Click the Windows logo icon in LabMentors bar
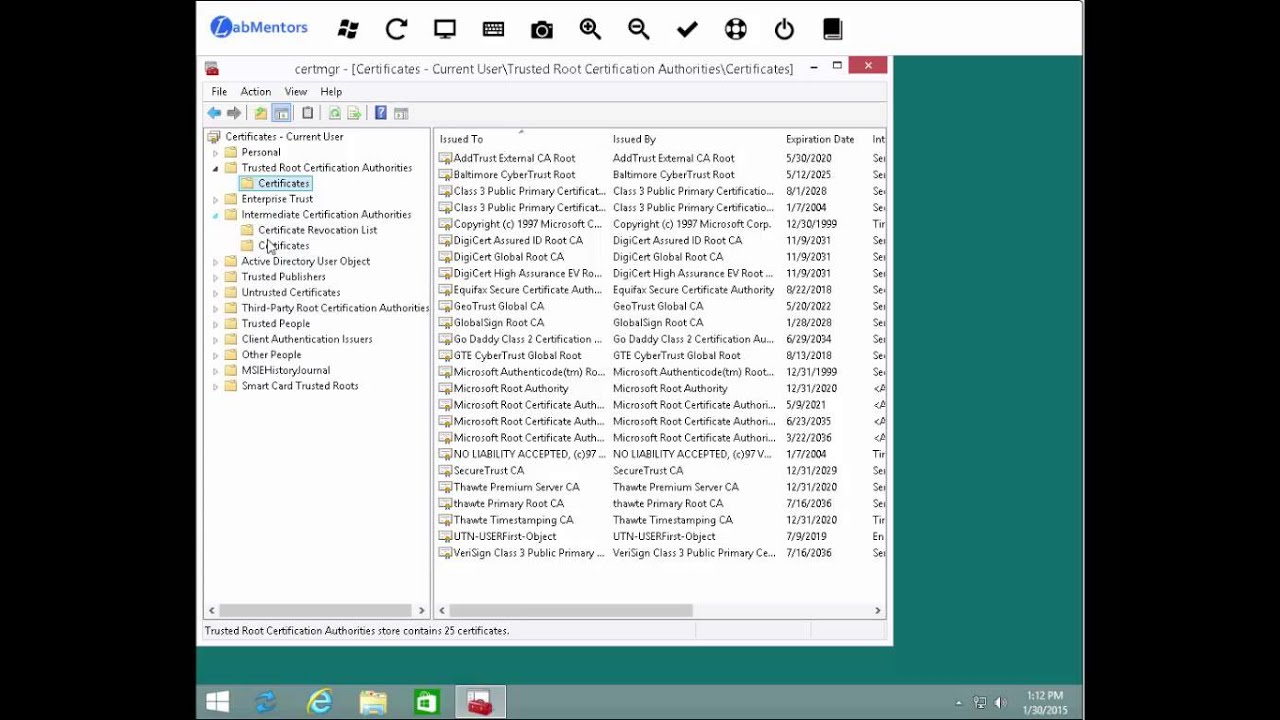 (x=348, y=29)
